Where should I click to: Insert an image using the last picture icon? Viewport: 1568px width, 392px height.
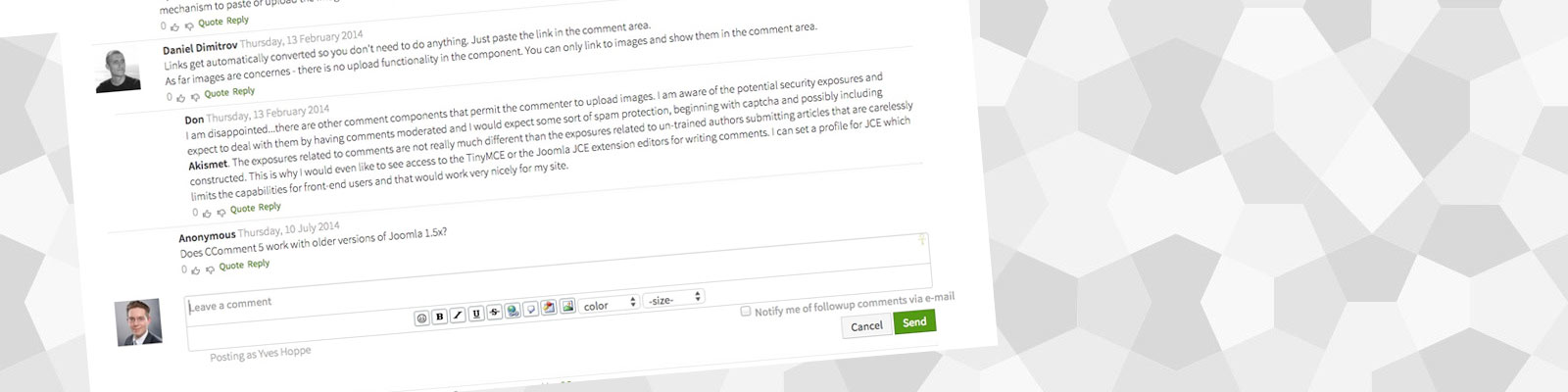pyautogui.click(x=566, y=307)
